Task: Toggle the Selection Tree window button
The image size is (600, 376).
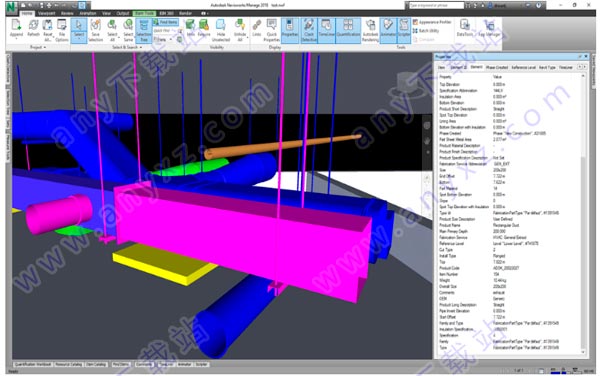Action: [143, 30]
